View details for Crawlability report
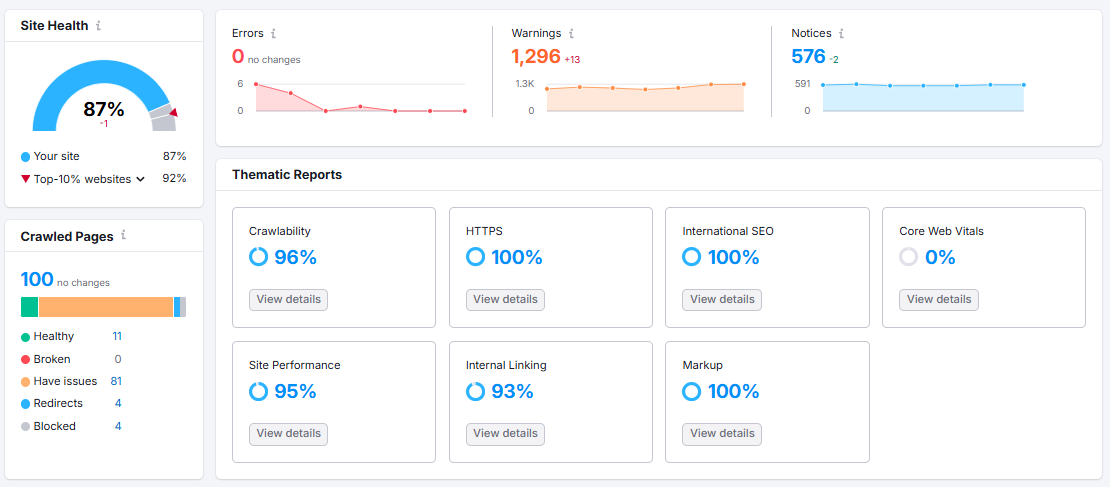Image resolution: width=1110 pixels, height=487 pixels. [x=289, y=299]
